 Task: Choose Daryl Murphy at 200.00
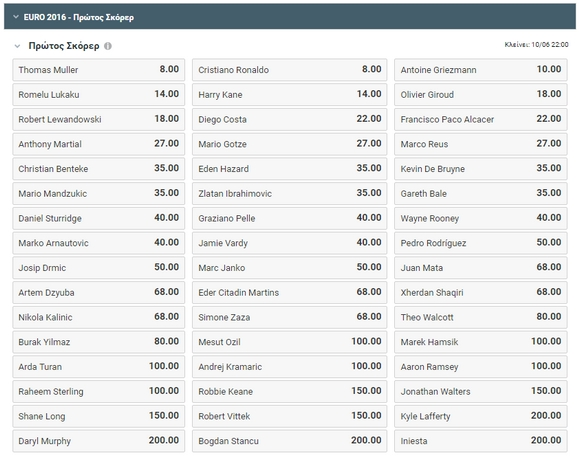98,441
